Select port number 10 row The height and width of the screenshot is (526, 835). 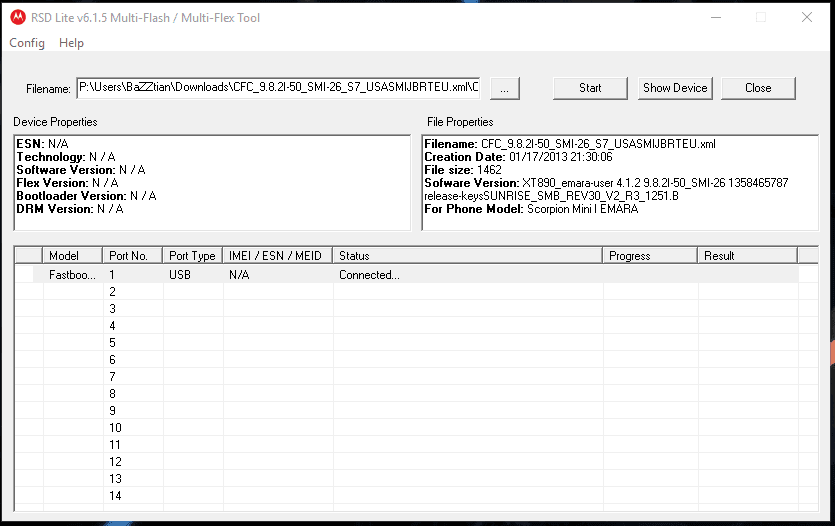[x=407, y=428]
